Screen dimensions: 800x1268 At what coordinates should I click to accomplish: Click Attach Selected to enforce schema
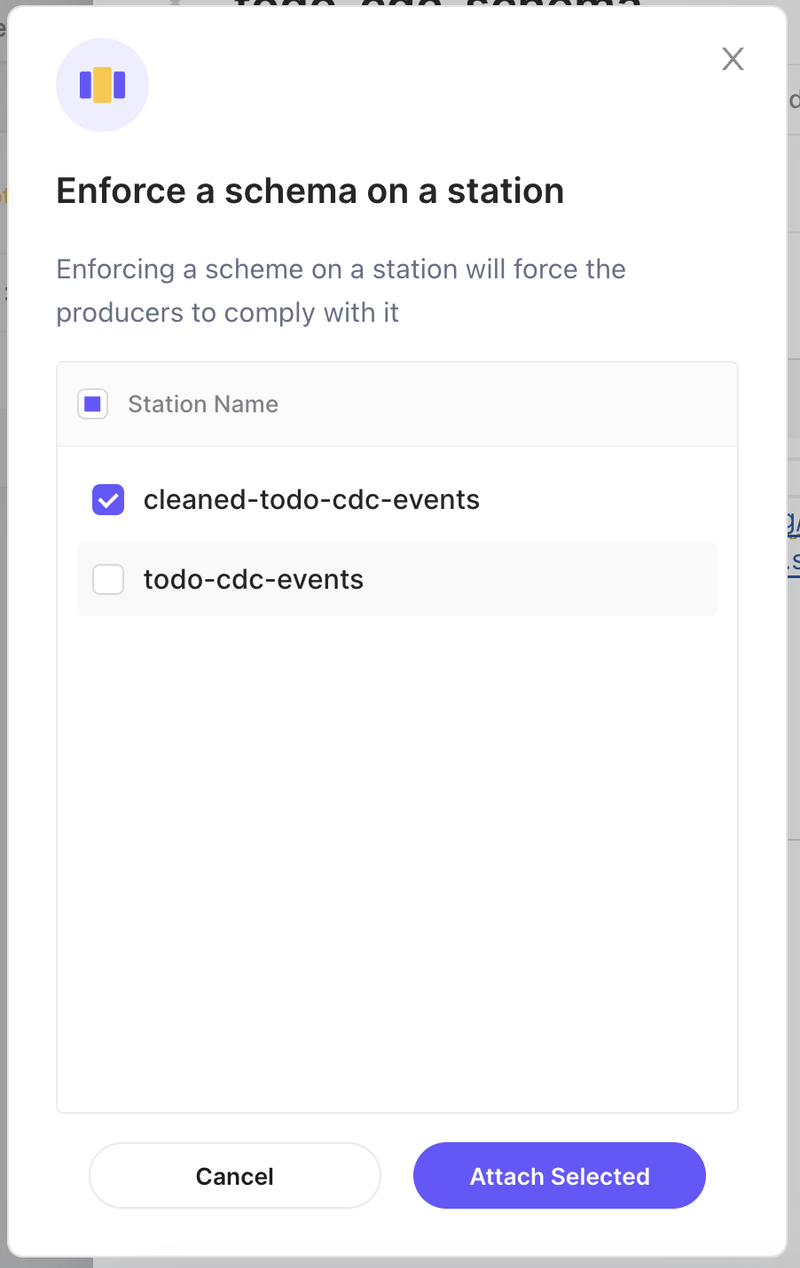tap(559, 1176)
